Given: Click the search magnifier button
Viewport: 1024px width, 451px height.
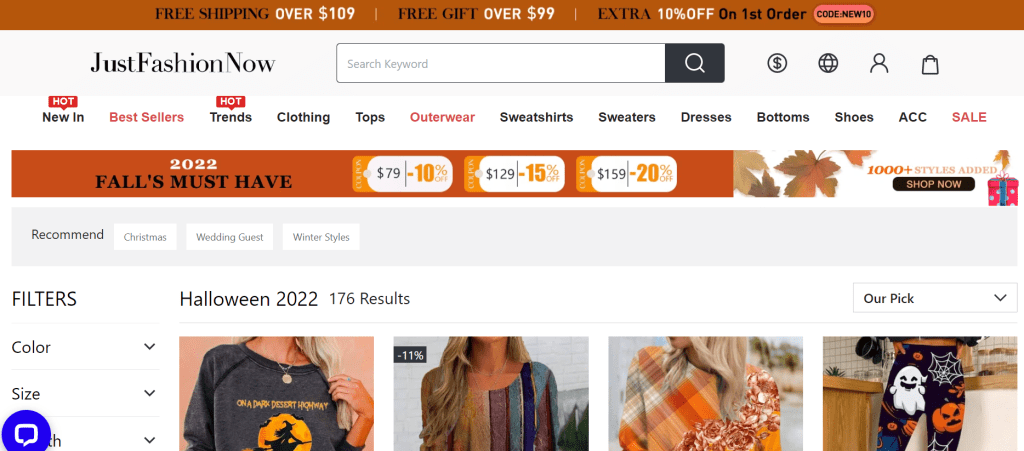Looking at the screenshot, I should [x=694, y=63].
